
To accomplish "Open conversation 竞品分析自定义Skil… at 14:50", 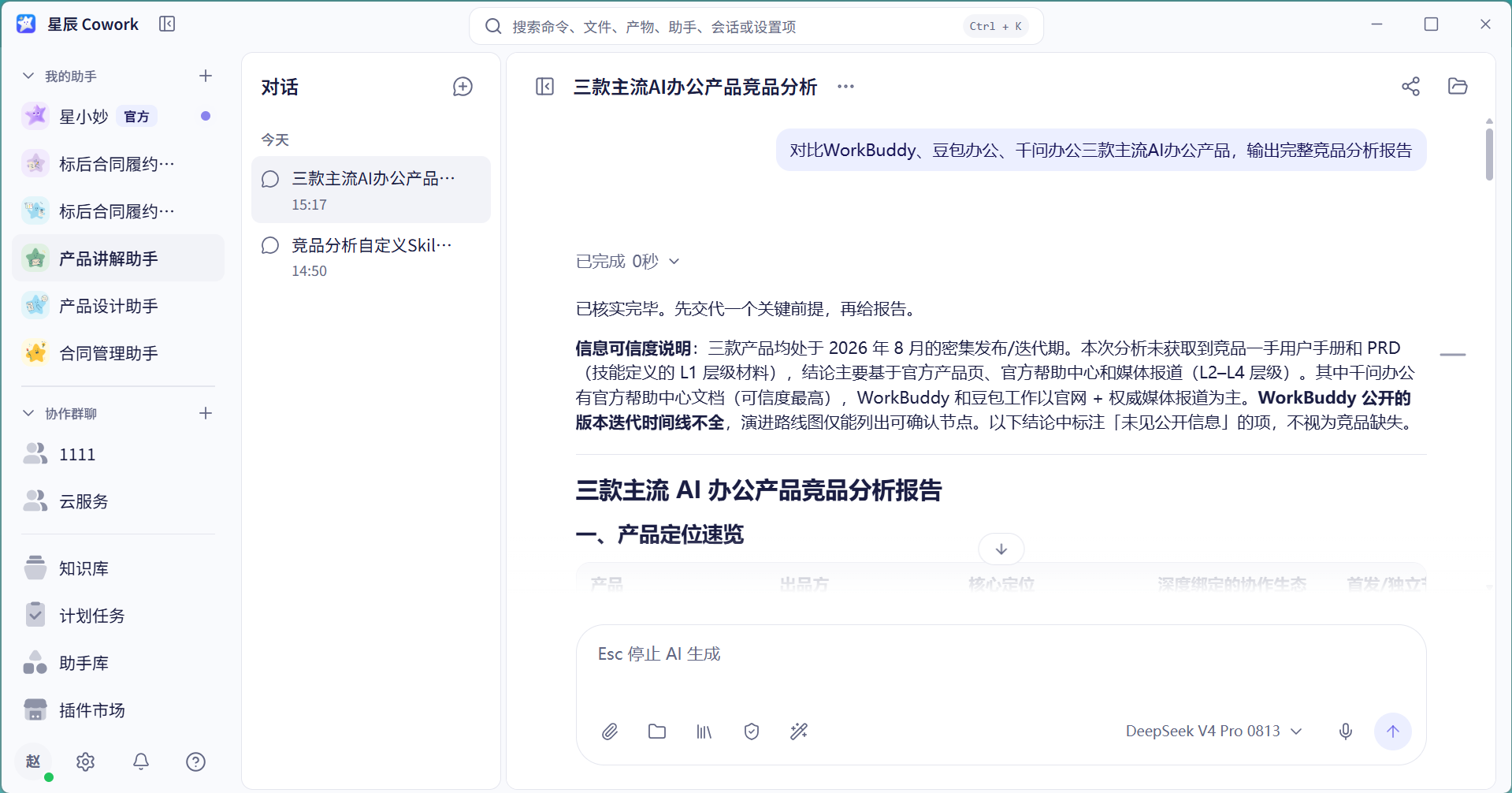I will tap(371, 257).
